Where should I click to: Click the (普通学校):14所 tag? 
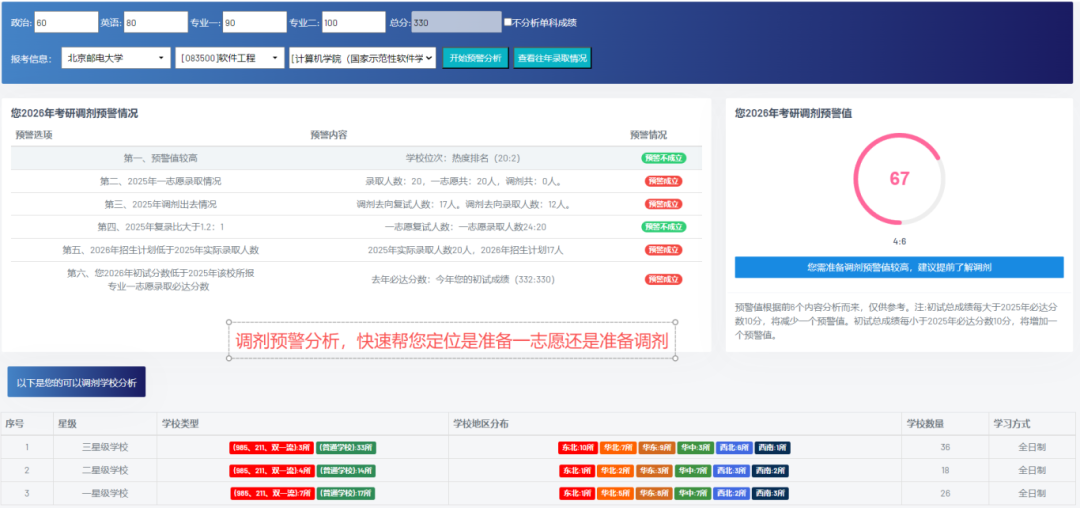tap(346, 471)
